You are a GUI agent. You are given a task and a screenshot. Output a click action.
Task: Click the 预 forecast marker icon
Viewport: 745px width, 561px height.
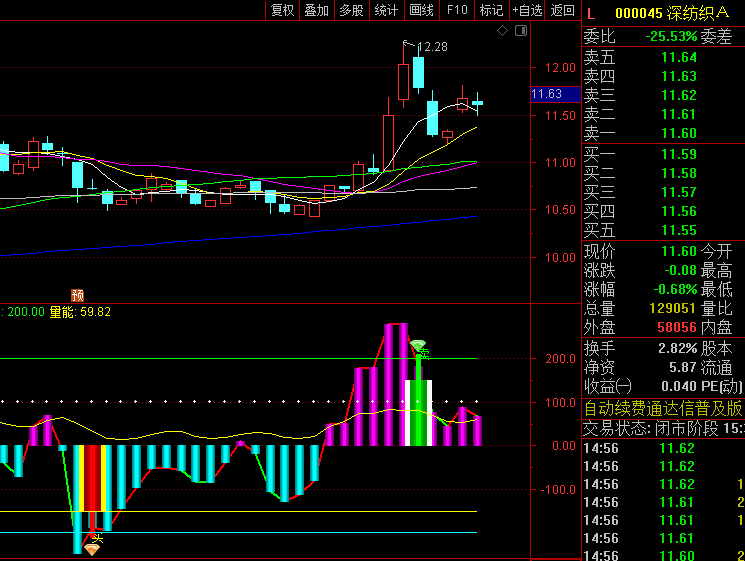click(x=77, y=295)
